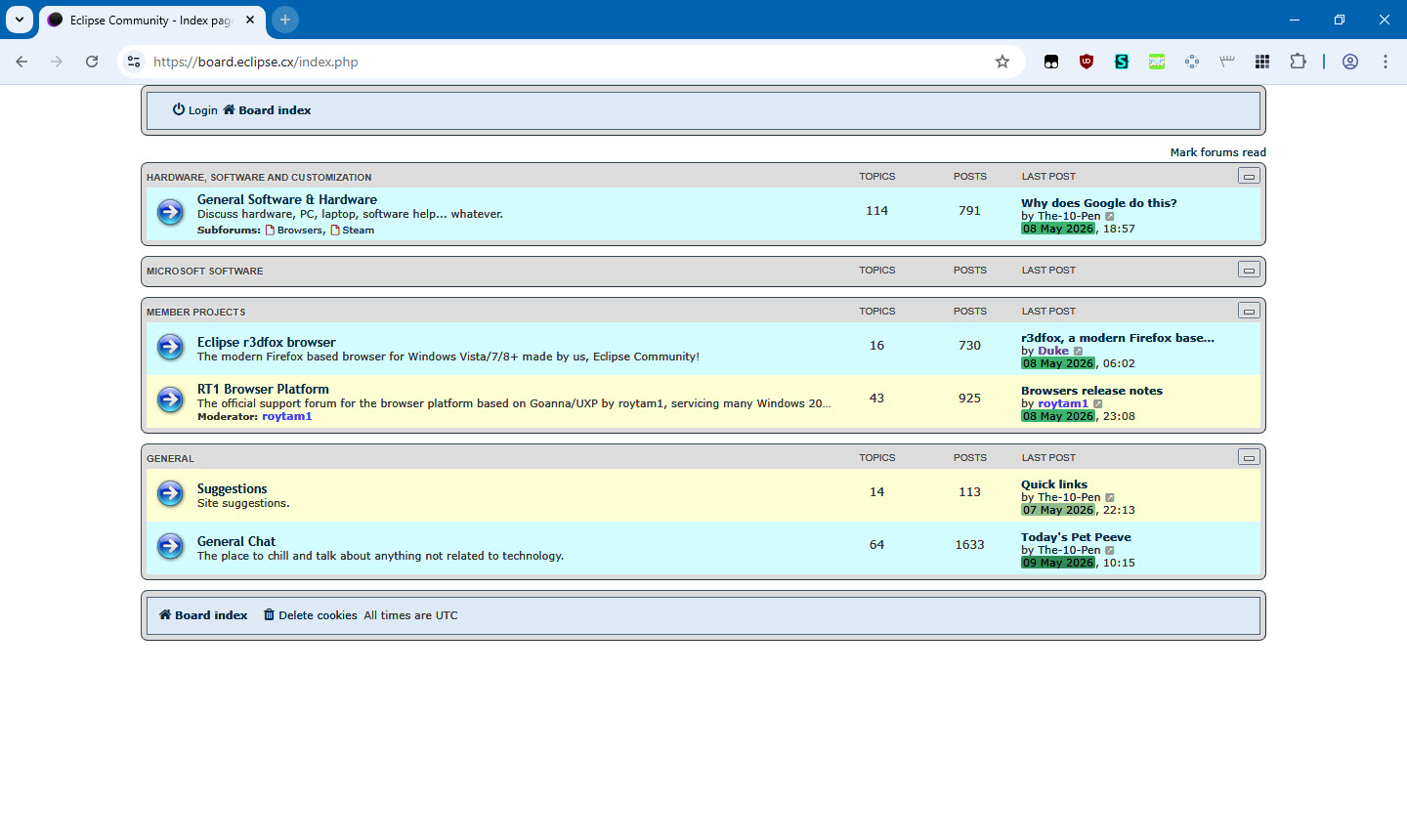Open RT1 Browser Platform forum
The width and height of the screenshot is (1407, 840).
coord(263,389)
